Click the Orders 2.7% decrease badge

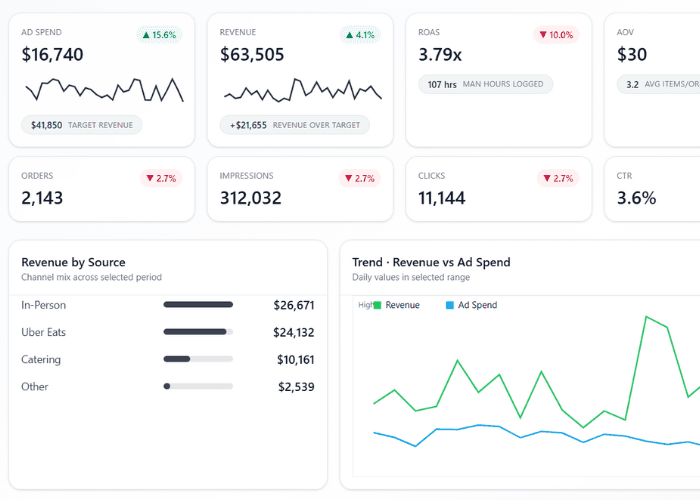click(159, 178)
